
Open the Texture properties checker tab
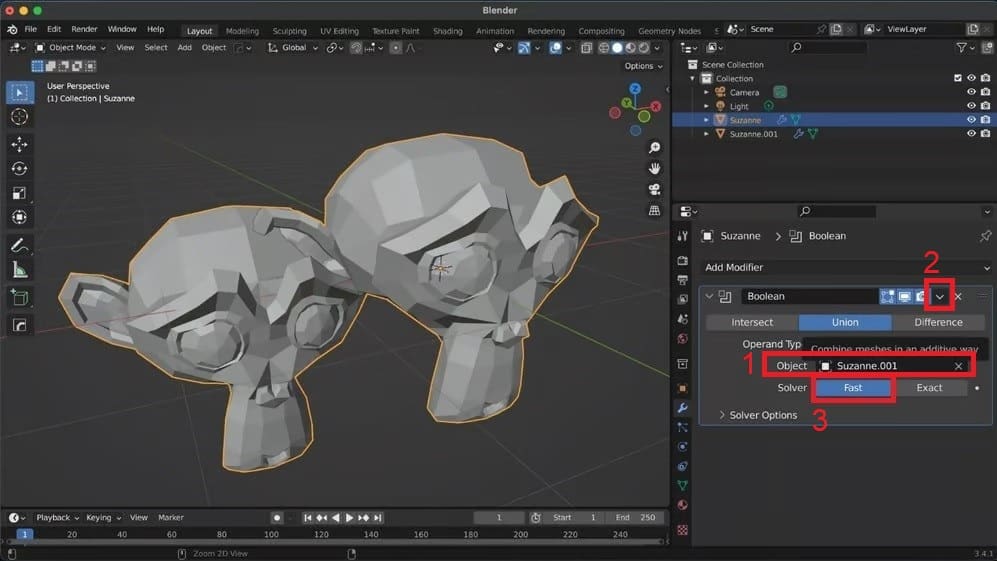point(682,530)
